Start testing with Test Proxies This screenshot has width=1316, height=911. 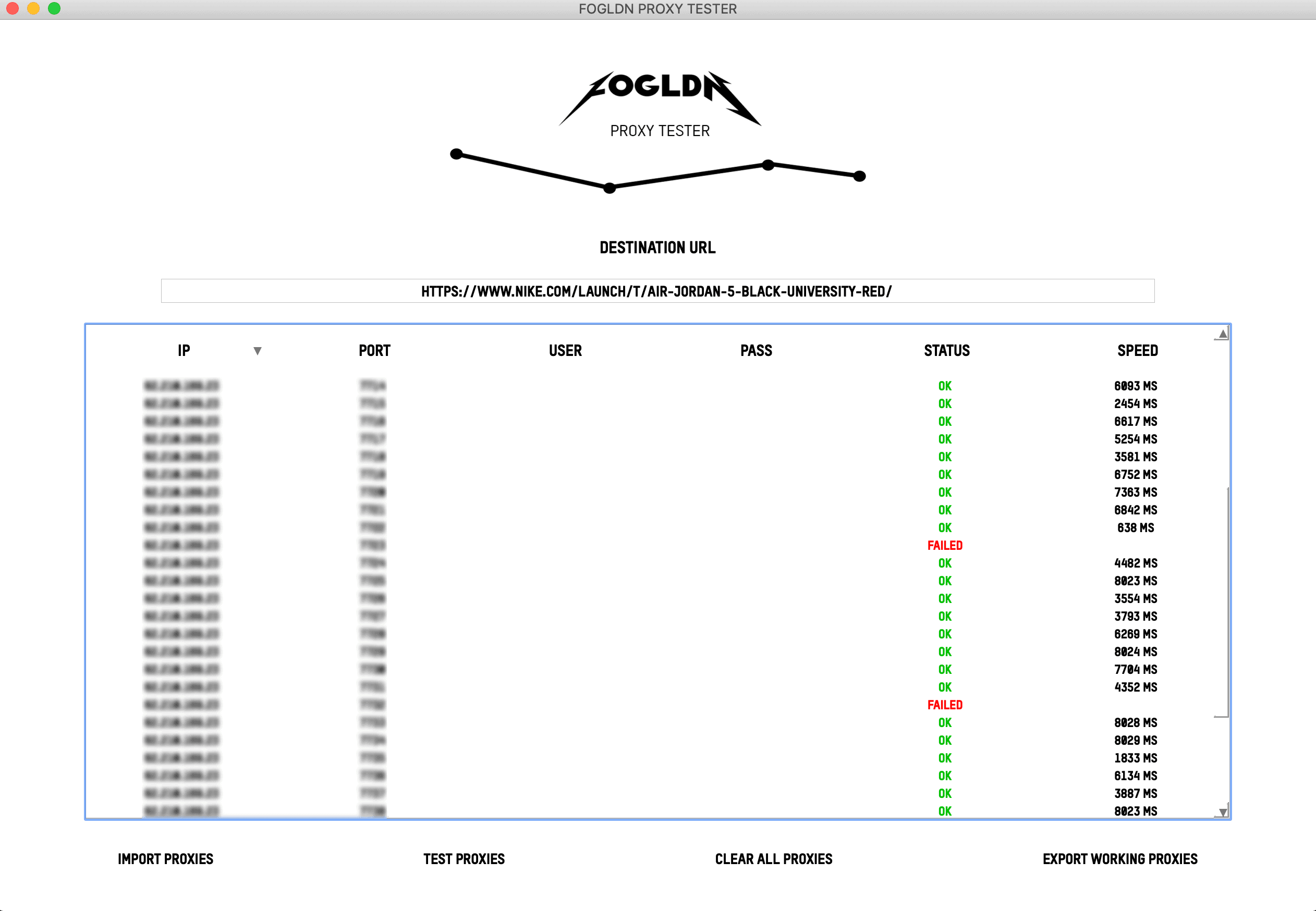point(464,859)
